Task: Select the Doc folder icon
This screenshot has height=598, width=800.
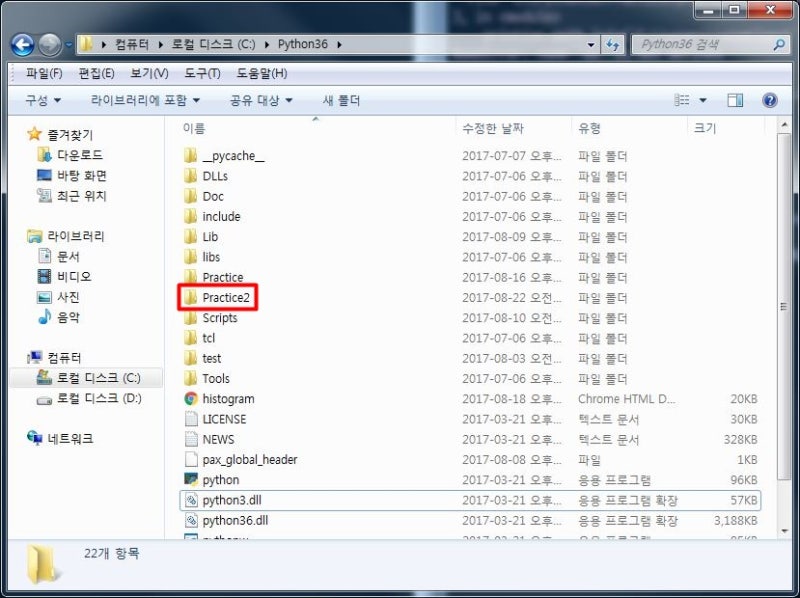Action: coord(190,196)
